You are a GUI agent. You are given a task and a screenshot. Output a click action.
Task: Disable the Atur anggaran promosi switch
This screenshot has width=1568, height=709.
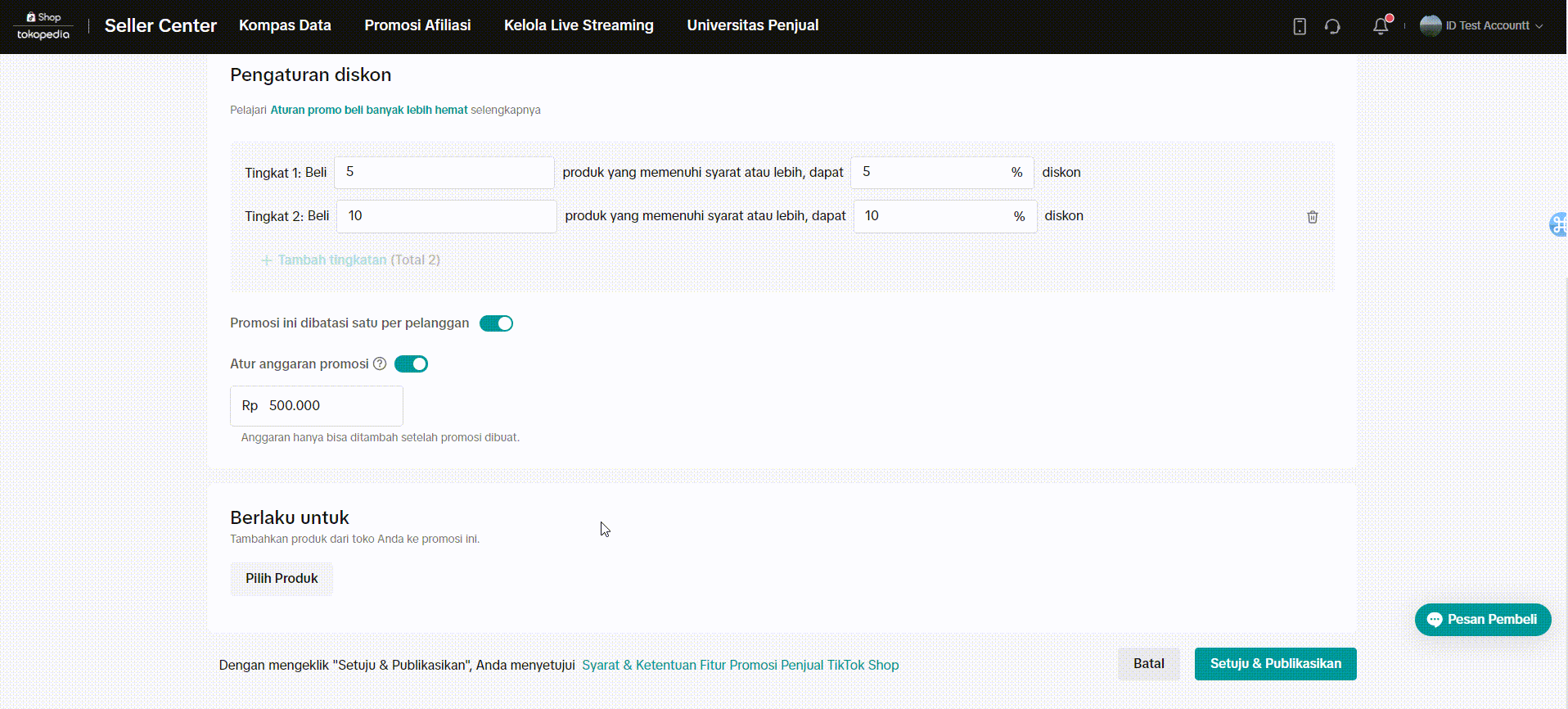click(x=411, y=364)
